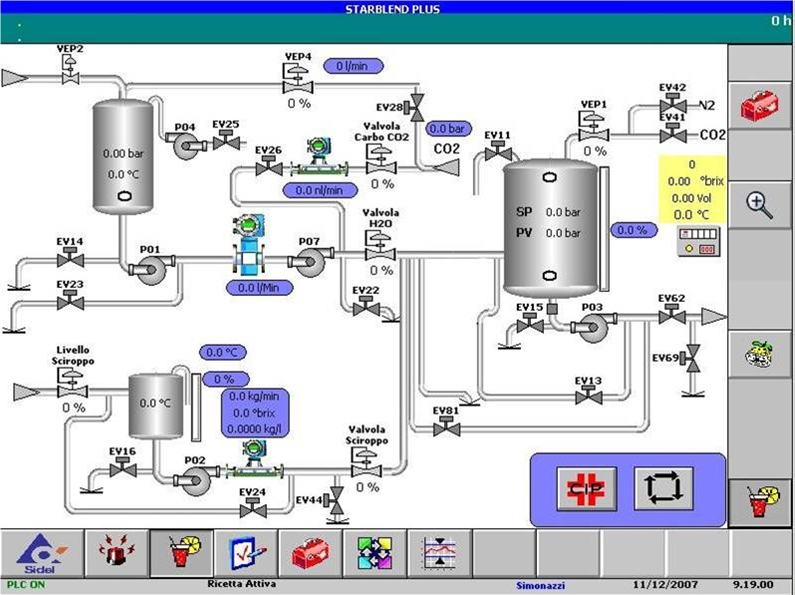Click the magnifier zoom button

[x=760, y=206]
